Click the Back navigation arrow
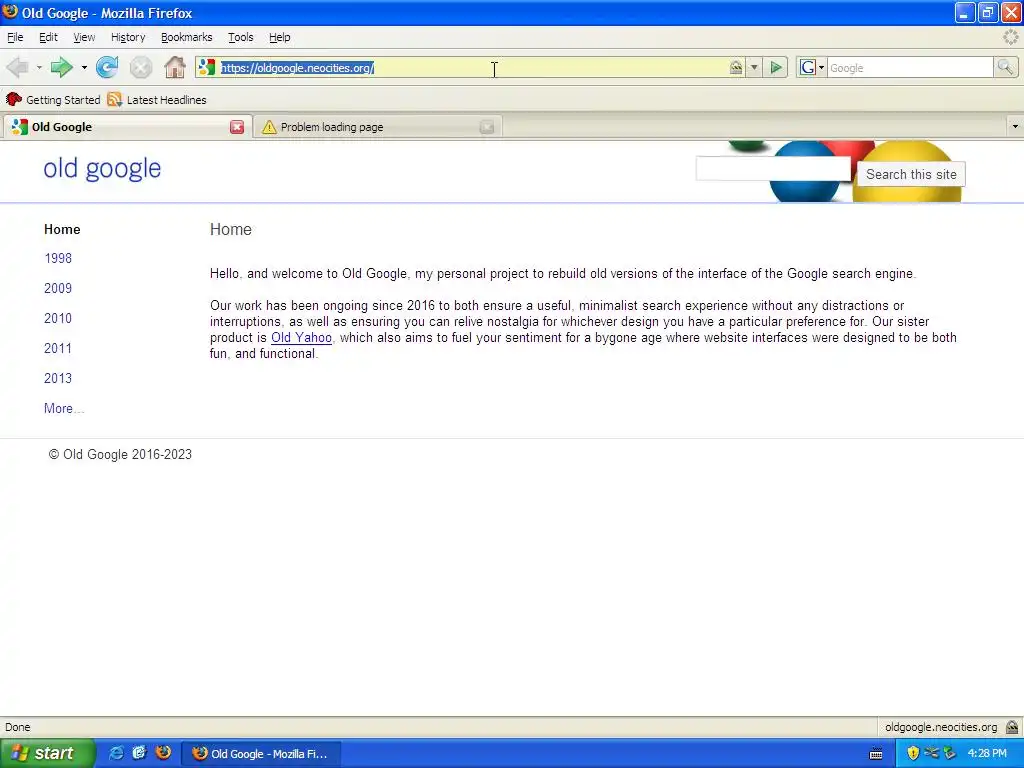Viewport: 1024px width, 768px height. pyautogui.click(x=18, y=67)
